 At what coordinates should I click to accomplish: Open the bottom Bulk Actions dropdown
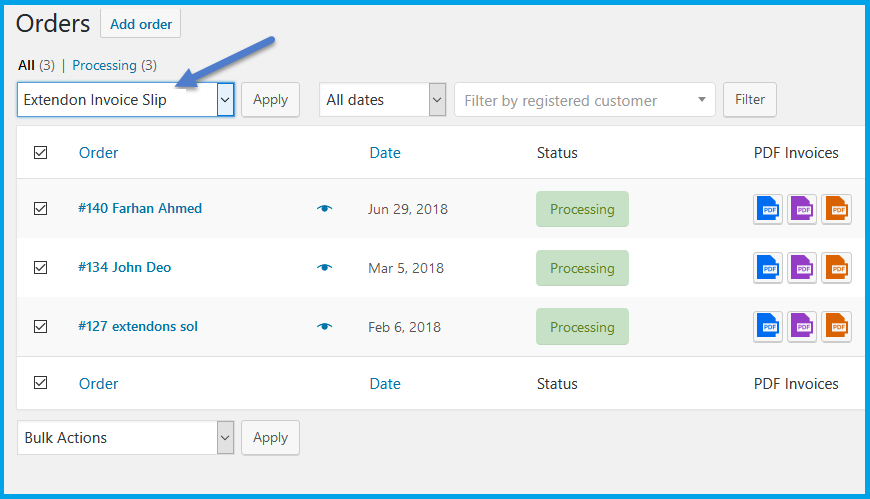[125, 437]
